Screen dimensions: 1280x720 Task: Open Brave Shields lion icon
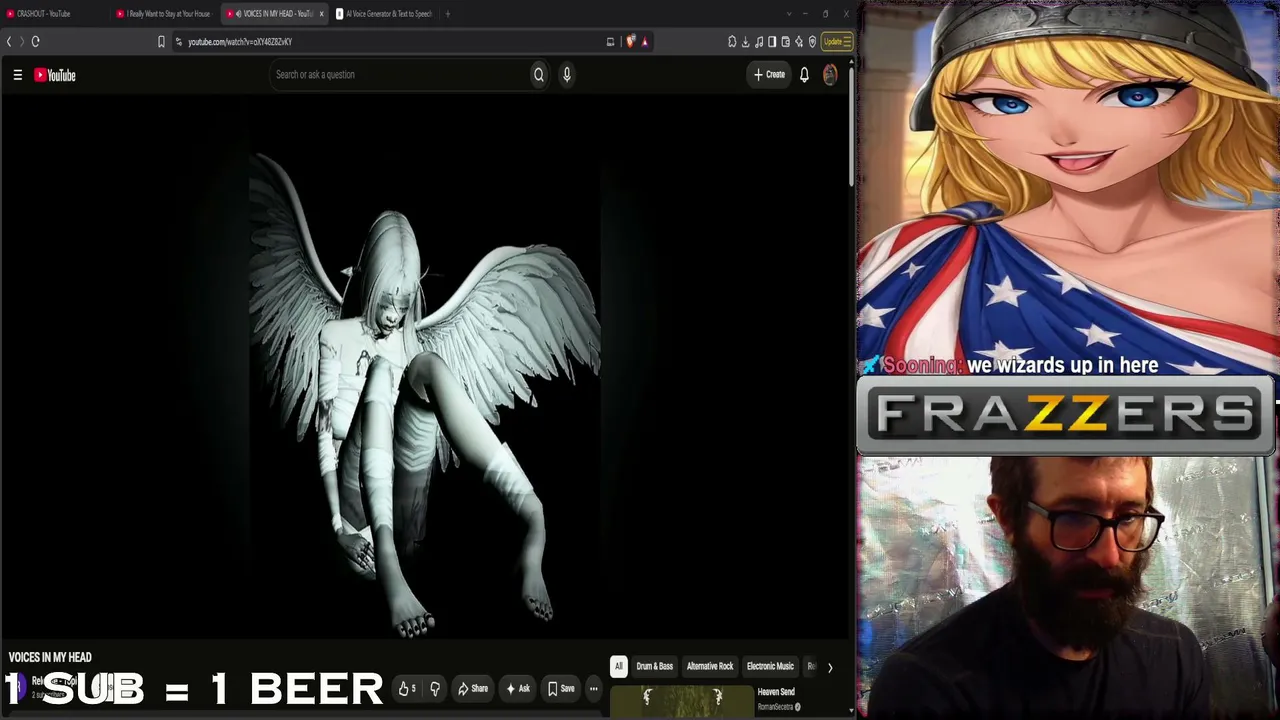coord(630,41)
